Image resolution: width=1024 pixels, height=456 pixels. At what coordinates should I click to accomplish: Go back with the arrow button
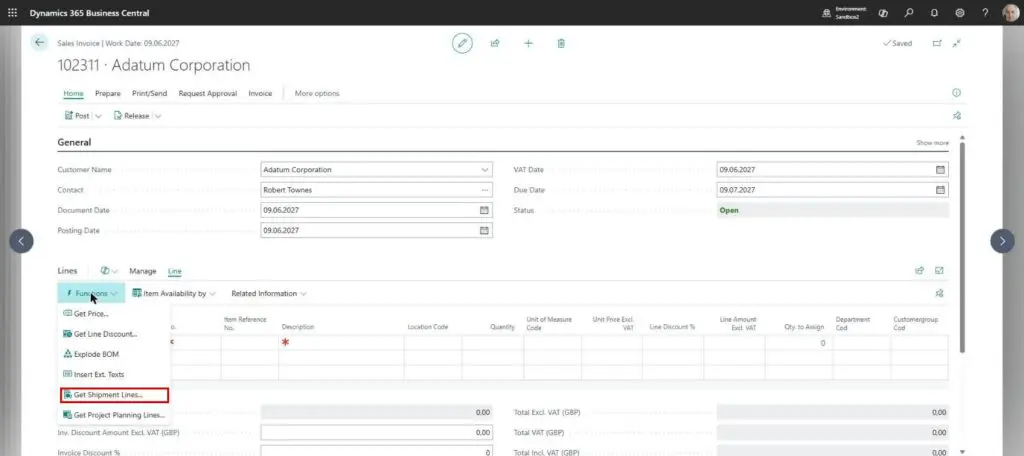tap(40, 42)
